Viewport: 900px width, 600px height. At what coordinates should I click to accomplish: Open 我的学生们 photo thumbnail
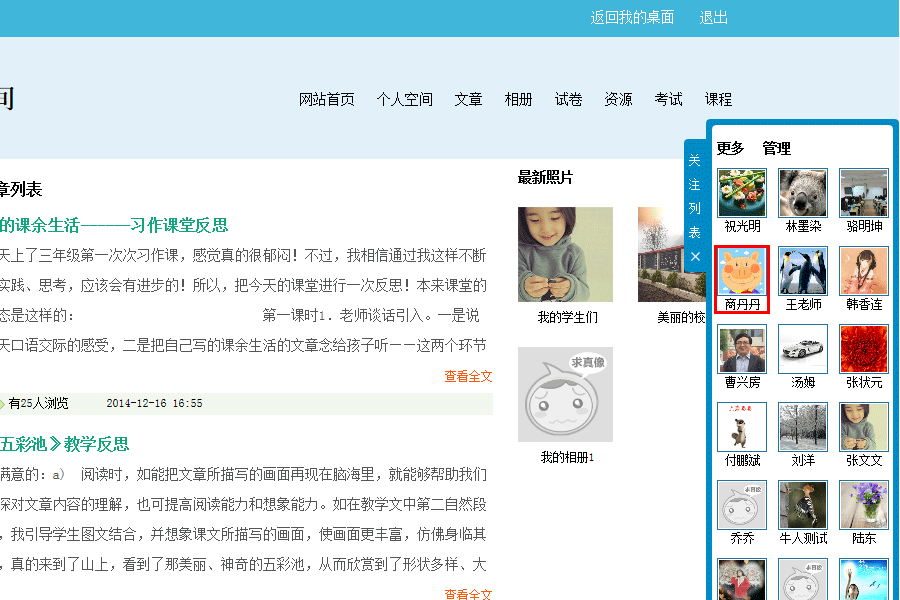click(565, 254)
